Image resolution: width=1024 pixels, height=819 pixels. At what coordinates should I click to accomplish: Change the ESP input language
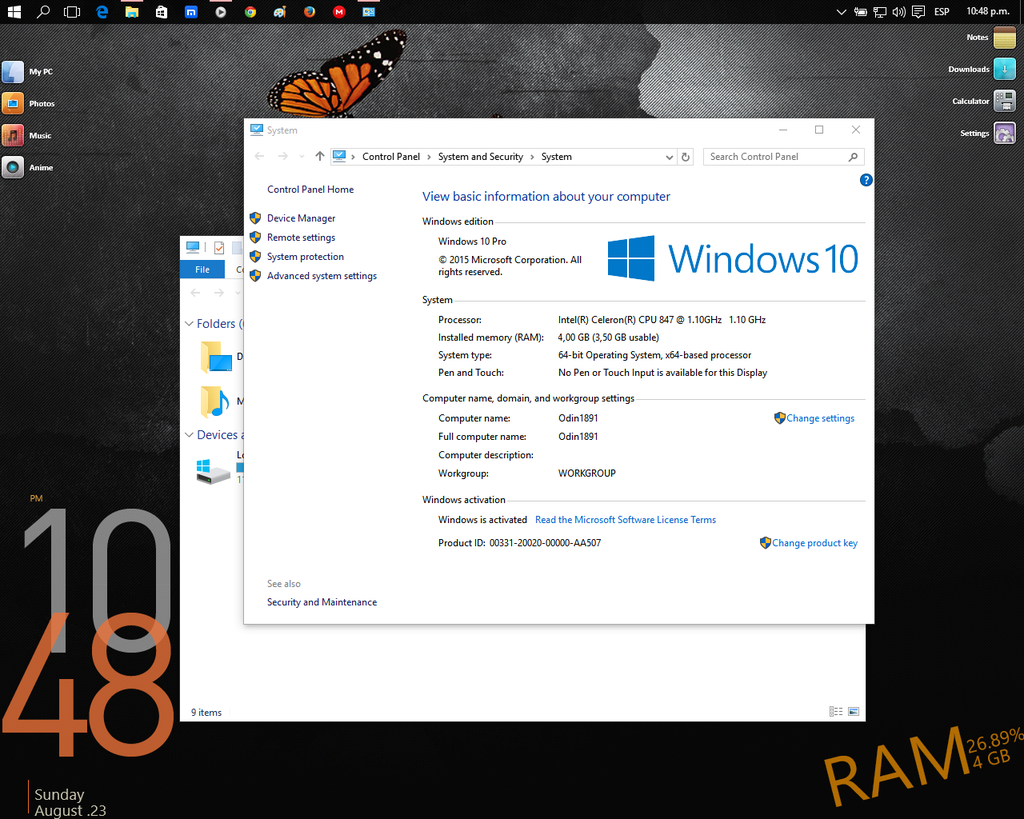click(x=942, y=12)
